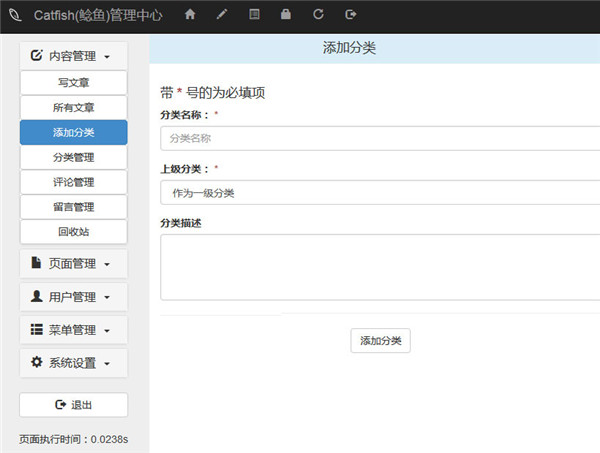Collapse the 内容管理 sidebar section
Image resolution: width=600 pixels, height=453 pixels.
point(73,56)
